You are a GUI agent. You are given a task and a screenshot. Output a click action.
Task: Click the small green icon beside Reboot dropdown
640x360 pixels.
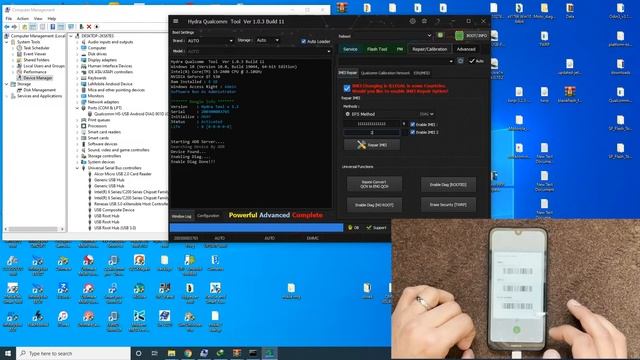440,36
